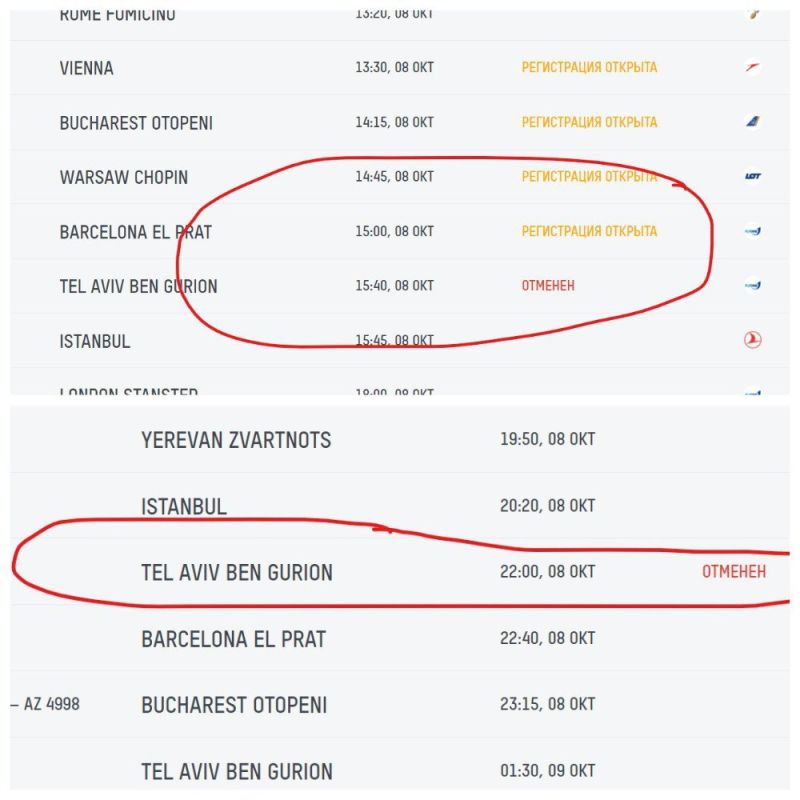
Task: Select Tel Aviv Ben Gurion 01:30 flight
Action: tap(237, 772)
